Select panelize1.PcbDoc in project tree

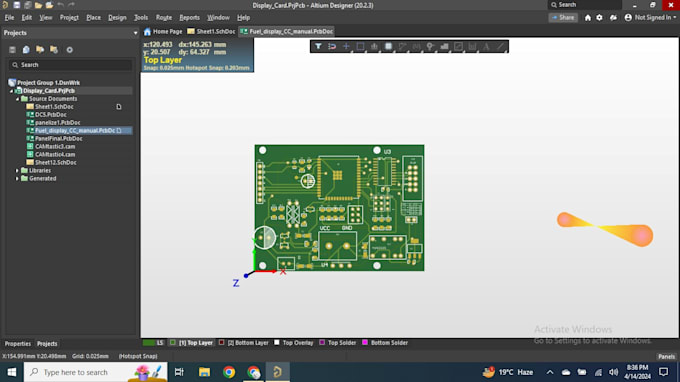click(x=58, y=123)
